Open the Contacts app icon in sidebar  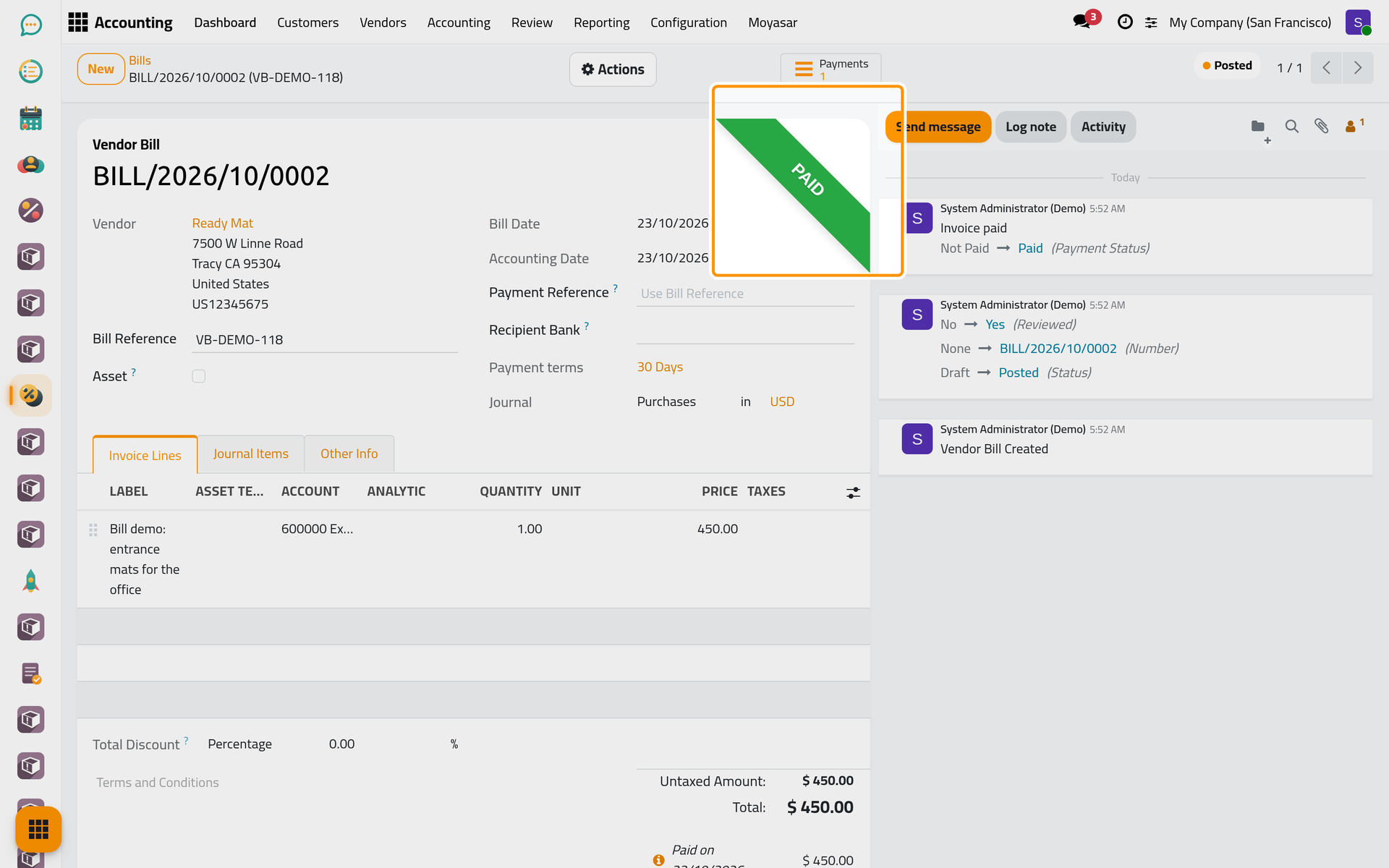(30, 164)
